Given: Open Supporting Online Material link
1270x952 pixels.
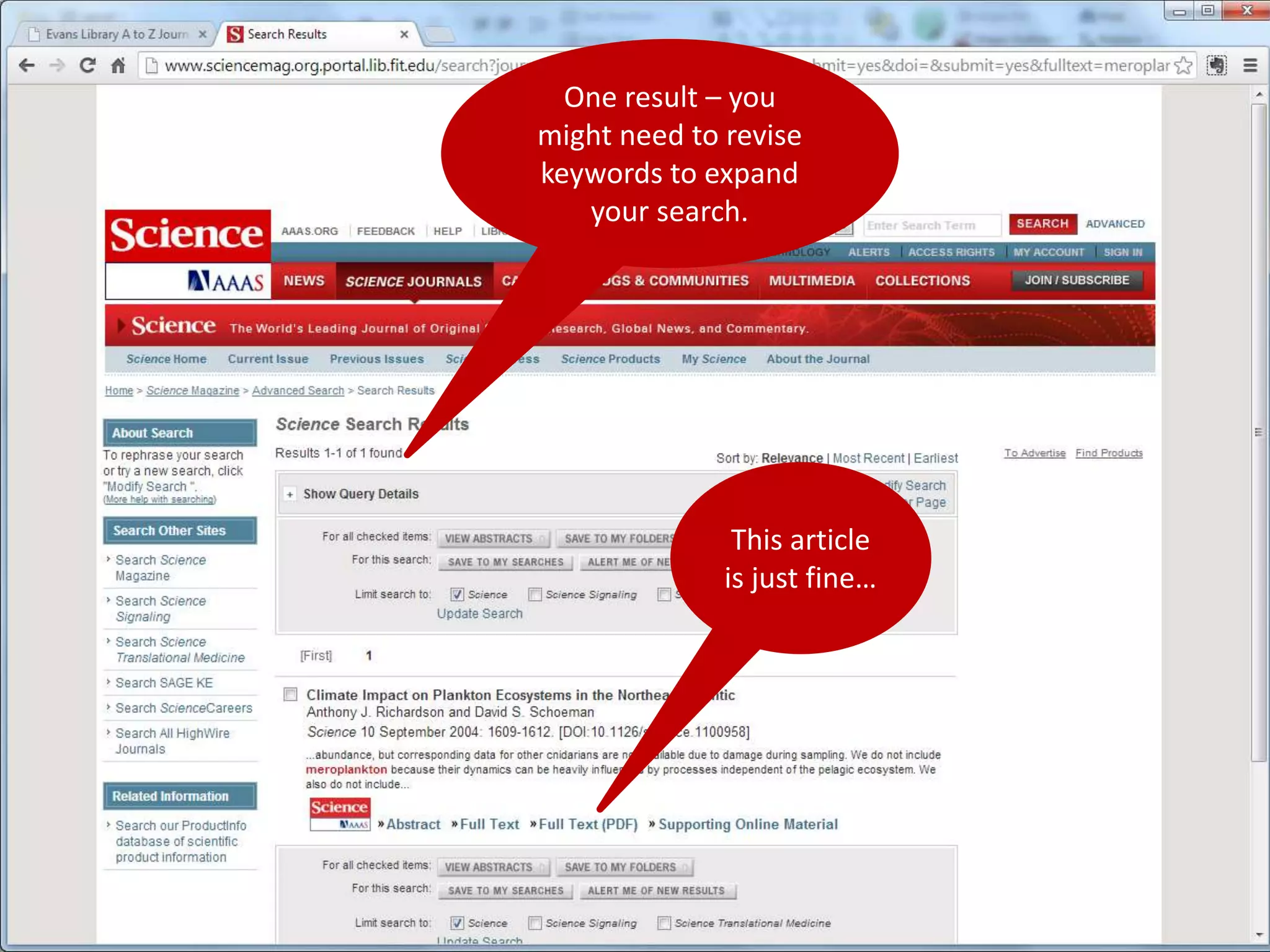Looking at the screenshot, I should point(748,824).
